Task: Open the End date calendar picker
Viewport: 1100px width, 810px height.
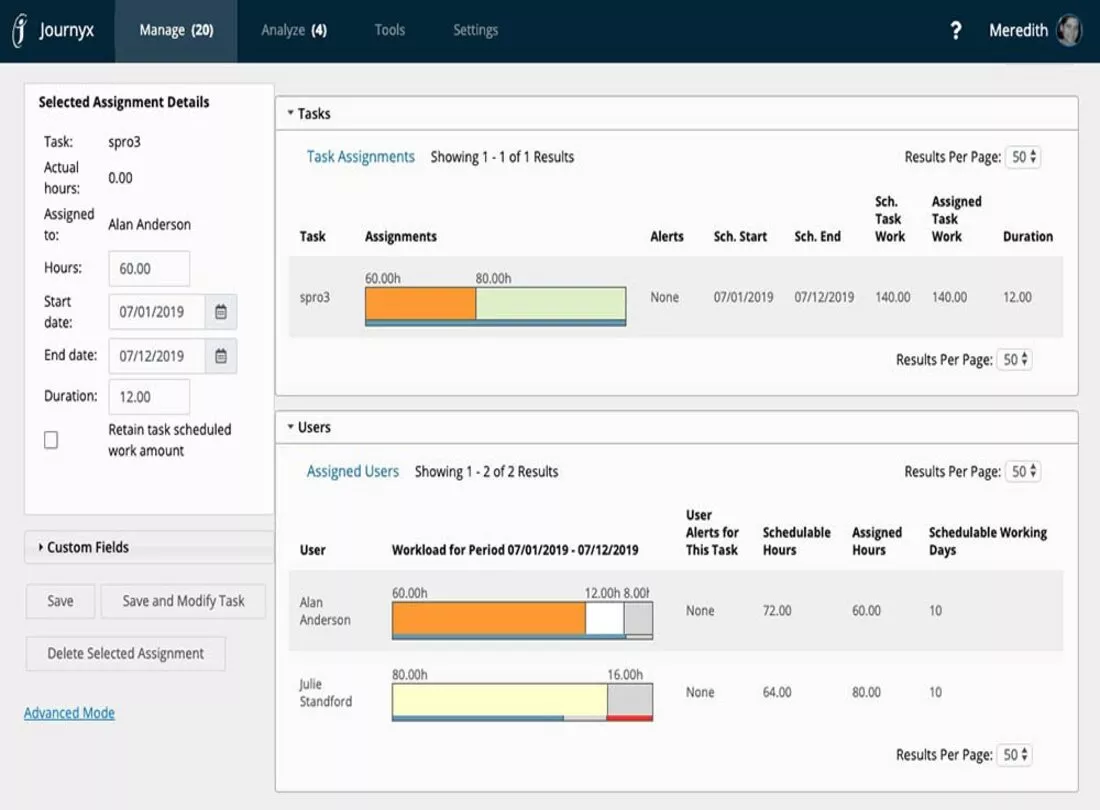Action: click(x=221, y=356)
